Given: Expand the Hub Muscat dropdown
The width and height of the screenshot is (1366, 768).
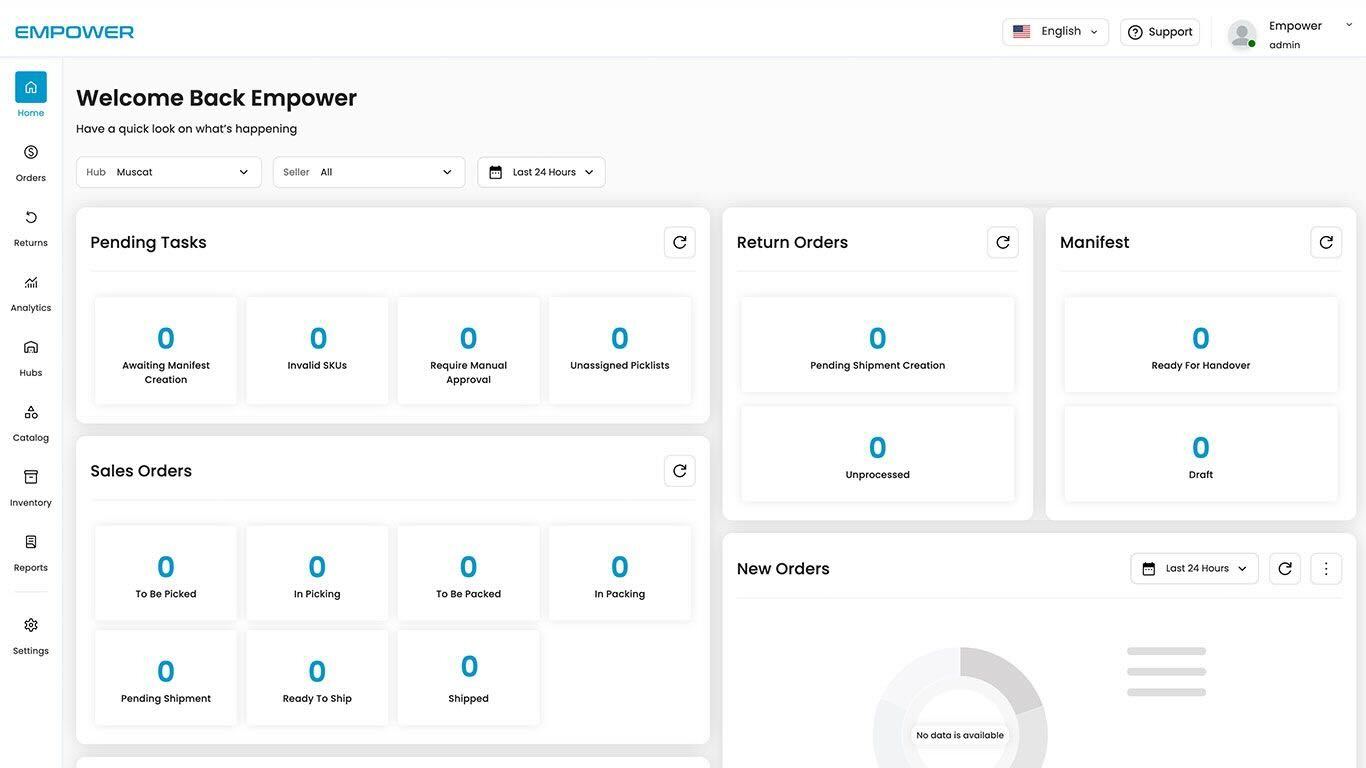Looking at the screenshot, I should coord(169,172).
